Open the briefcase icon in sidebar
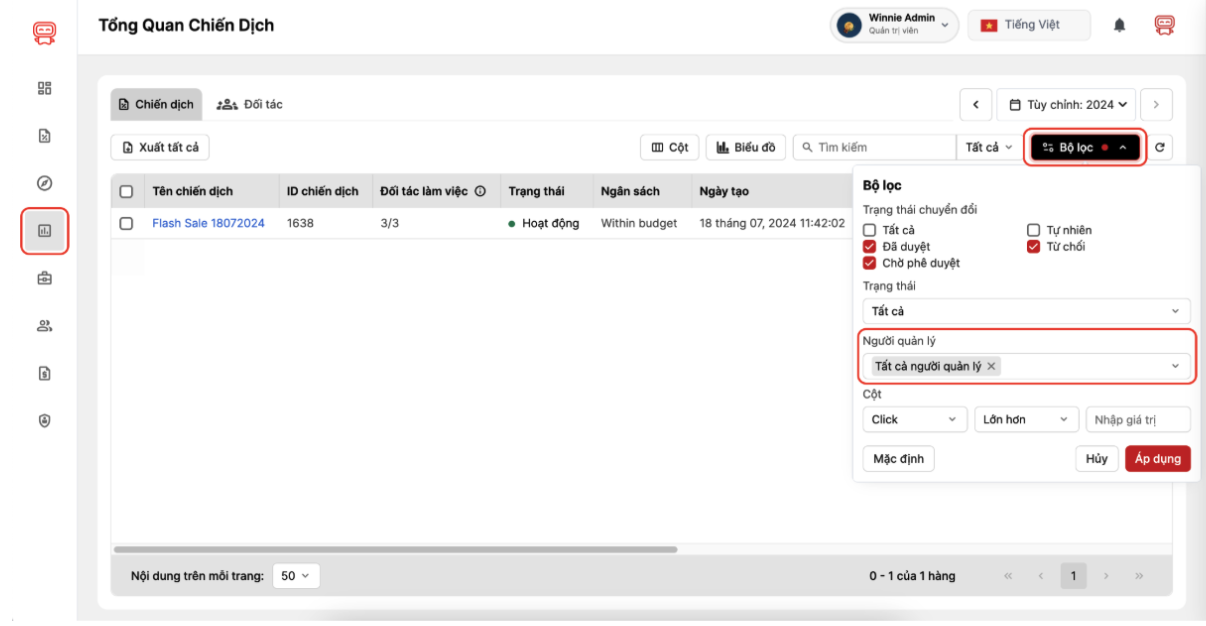Screen dimensions: 1206x626 point(44,279)
